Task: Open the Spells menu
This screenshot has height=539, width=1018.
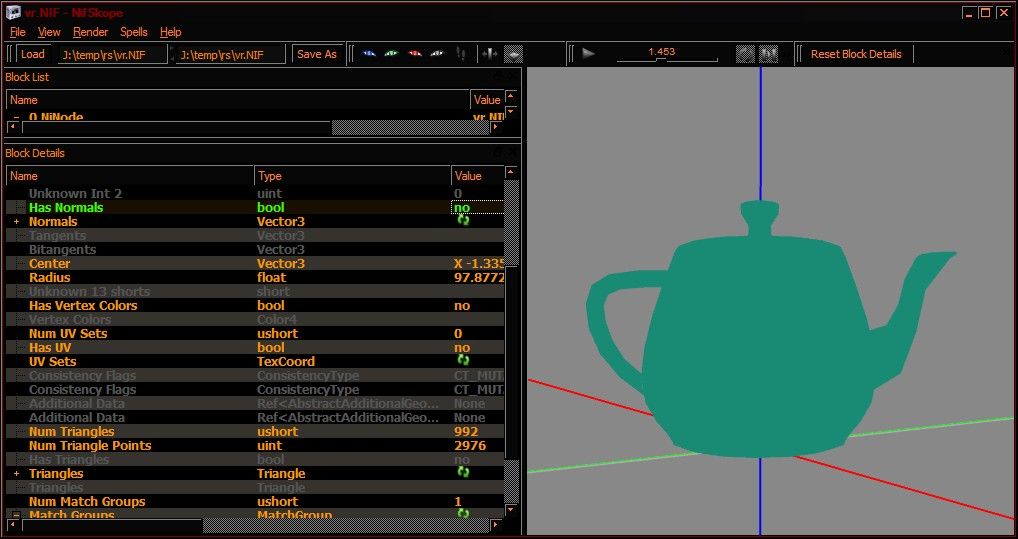Action: [134, 32]
